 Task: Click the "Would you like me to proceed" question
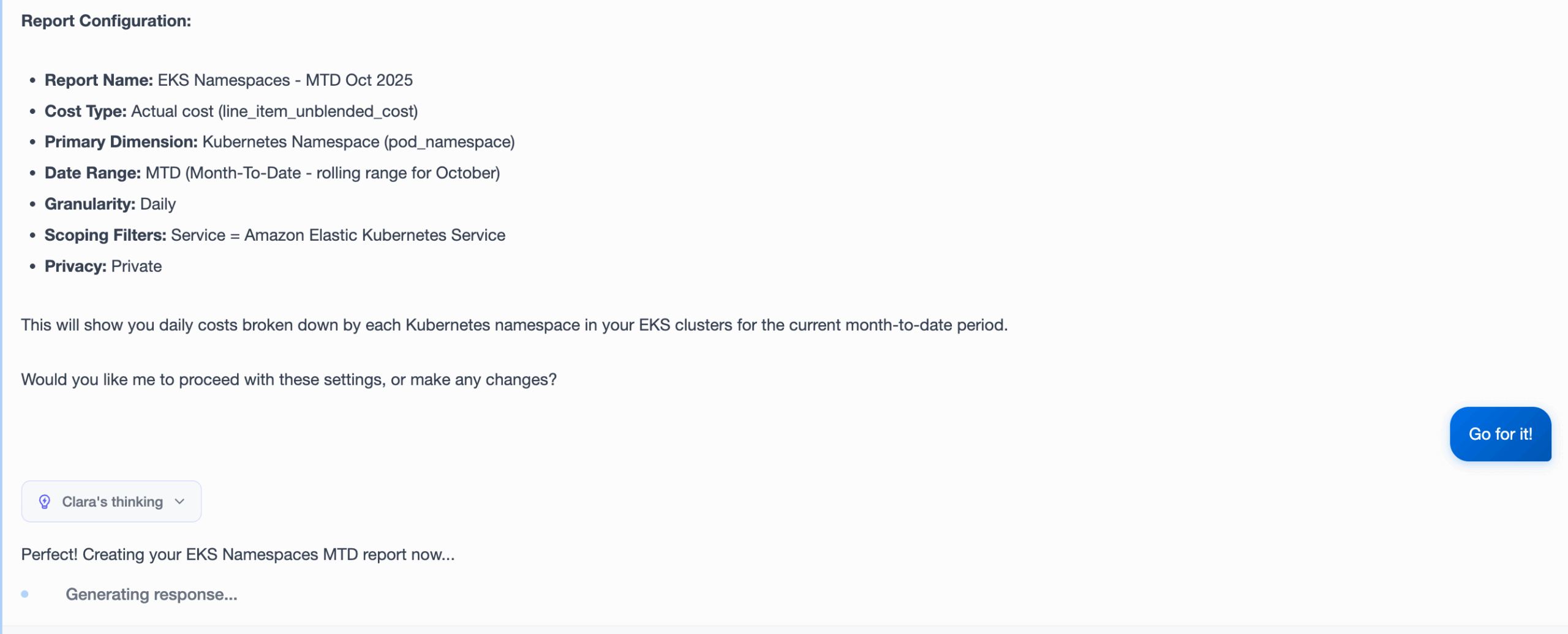pos(288,380)
